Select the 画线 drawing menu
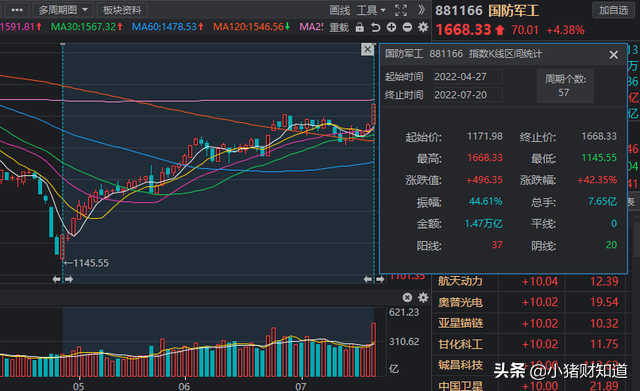The width and height of the screenshot is (640, 391). pos(340,10)
